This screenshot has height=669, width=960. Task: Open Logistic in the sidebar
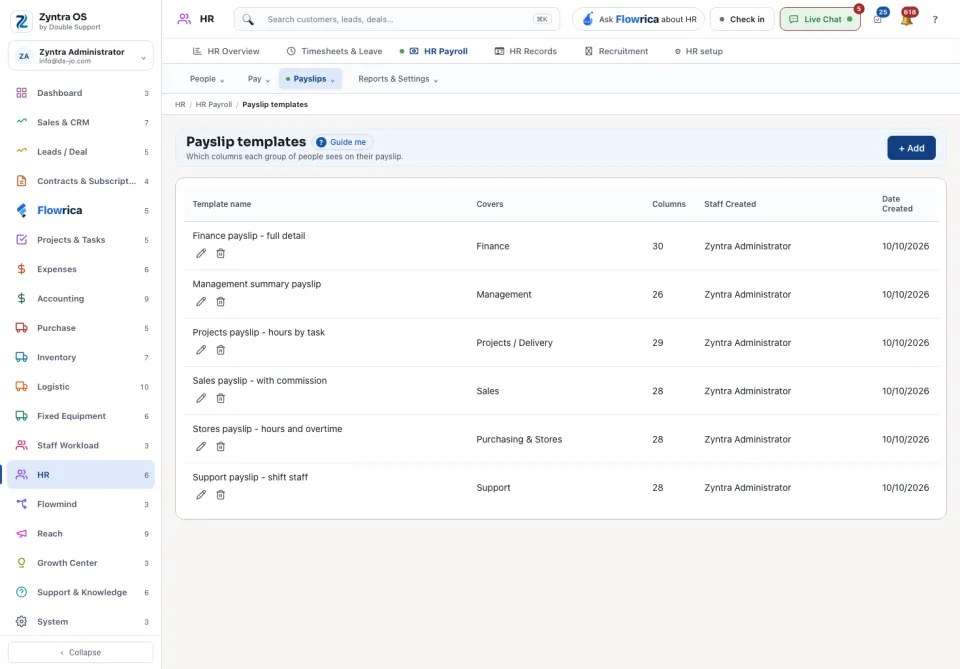[x=81, y=387]
